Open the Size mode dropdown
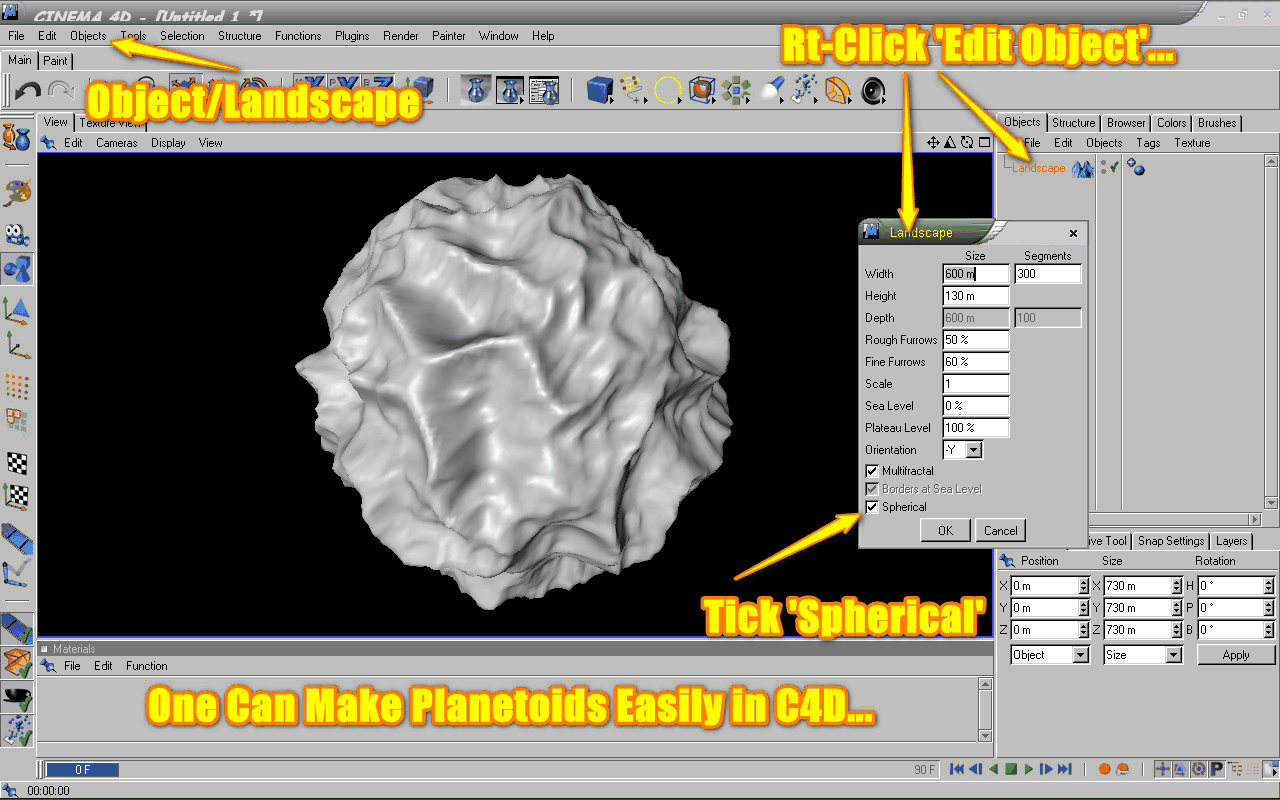 (1143, 655)
